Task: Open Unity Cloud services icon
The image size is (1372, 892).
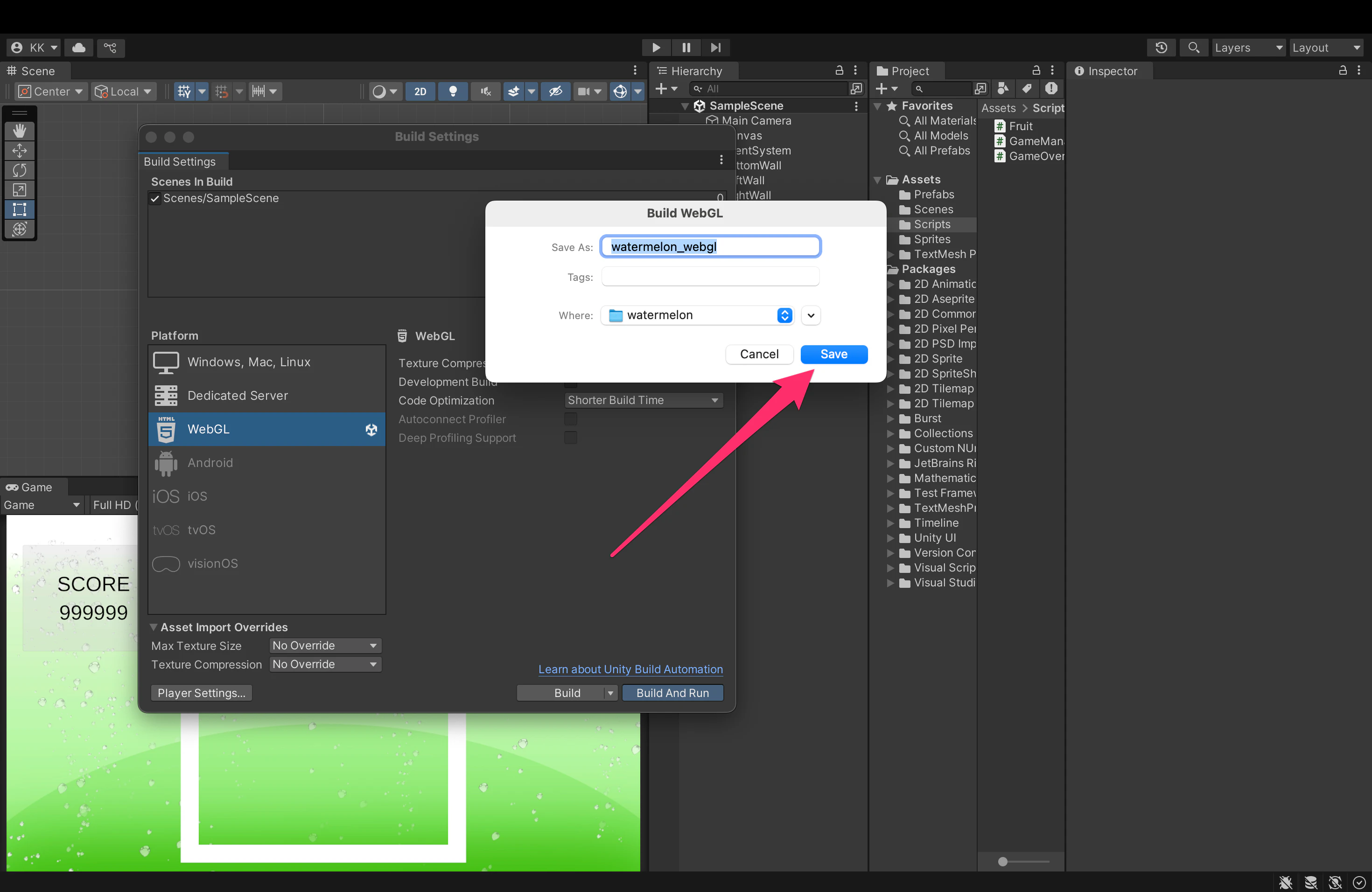Action: (79, 47)
